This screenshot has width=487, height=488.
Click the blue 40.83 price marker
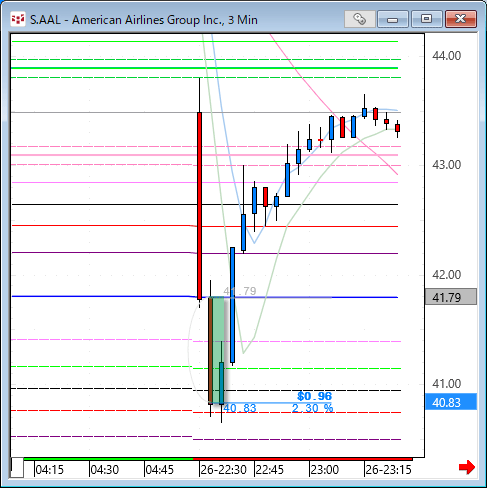click(451, 402)
